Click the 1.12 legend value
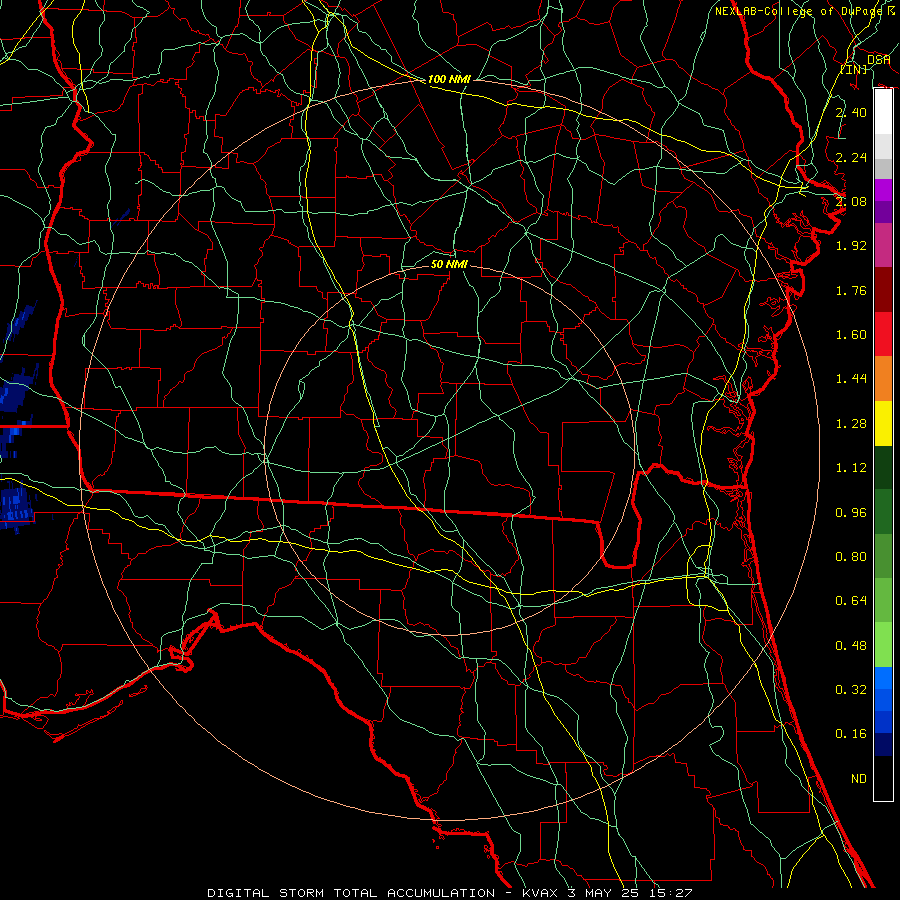This screenshot has width=900, height=900. point(851,468)
